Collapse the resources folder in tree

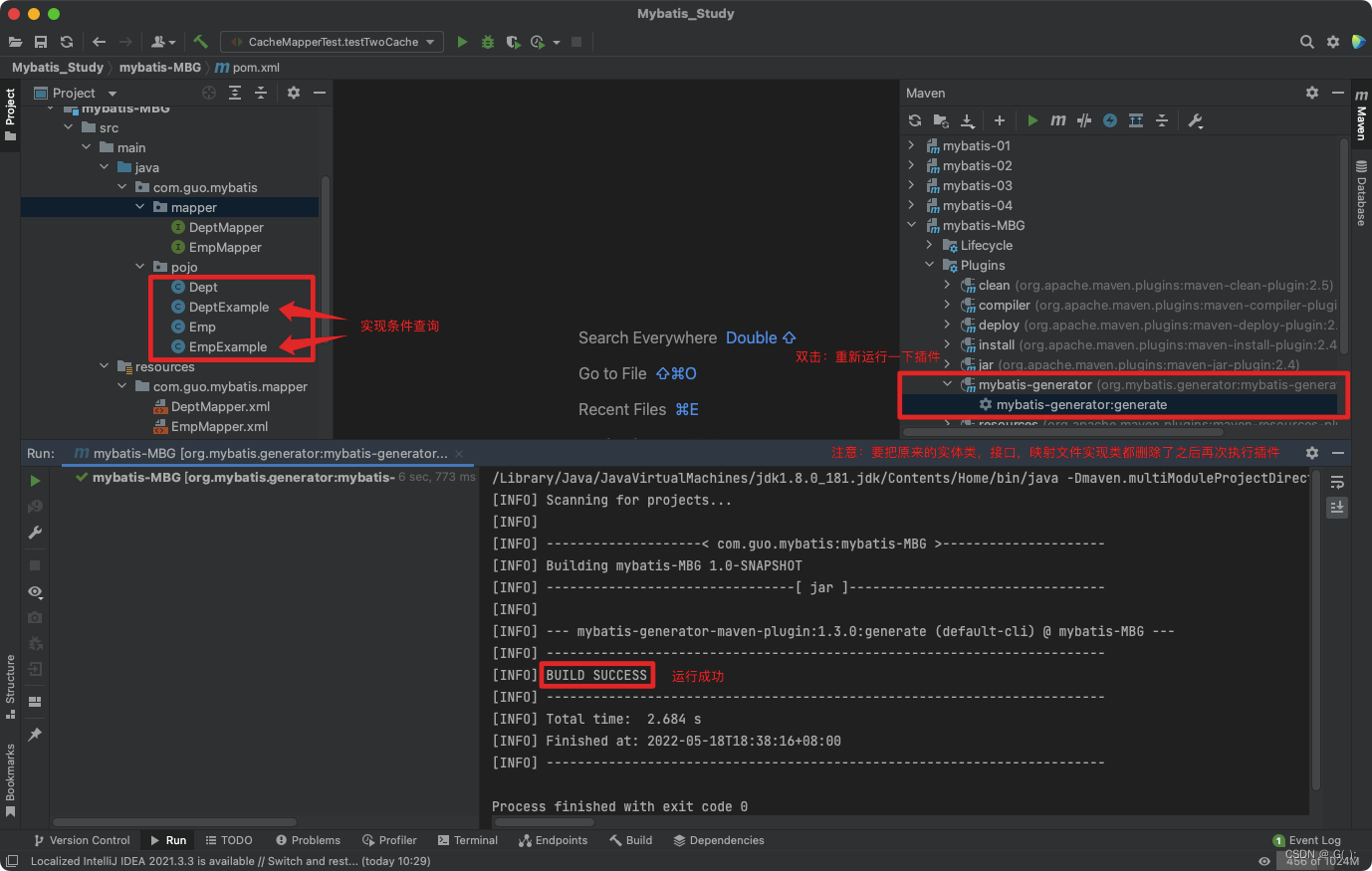(104, 366)
